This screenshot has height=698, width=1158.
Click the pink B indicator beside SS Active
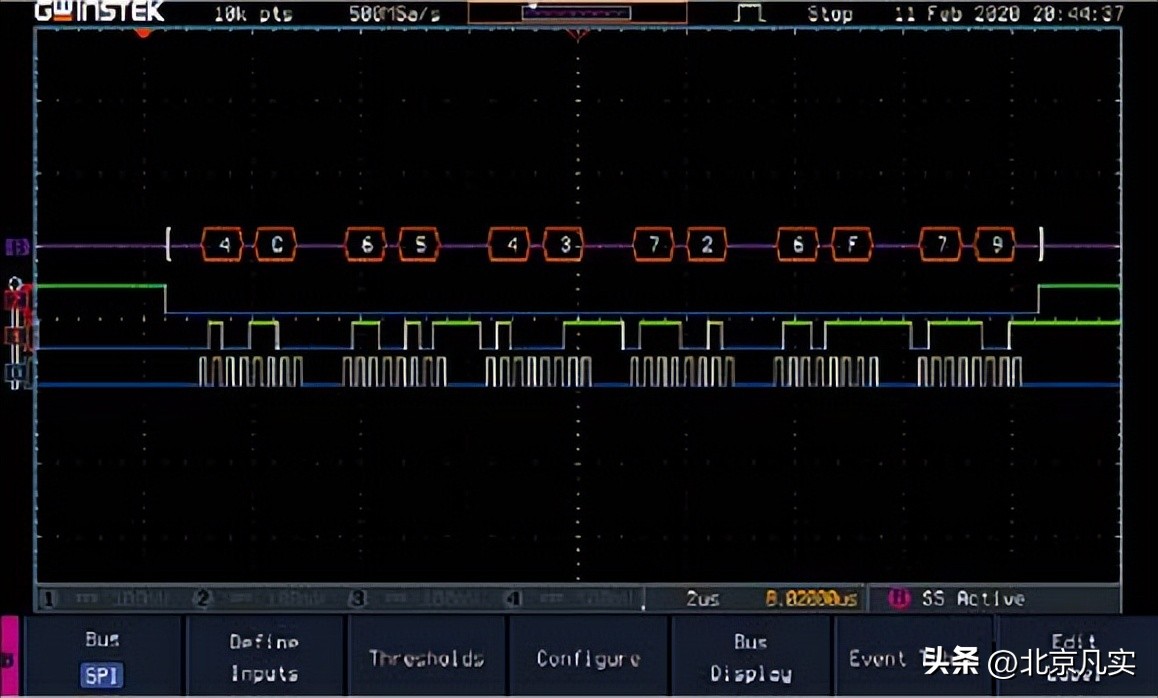[898, 598]
